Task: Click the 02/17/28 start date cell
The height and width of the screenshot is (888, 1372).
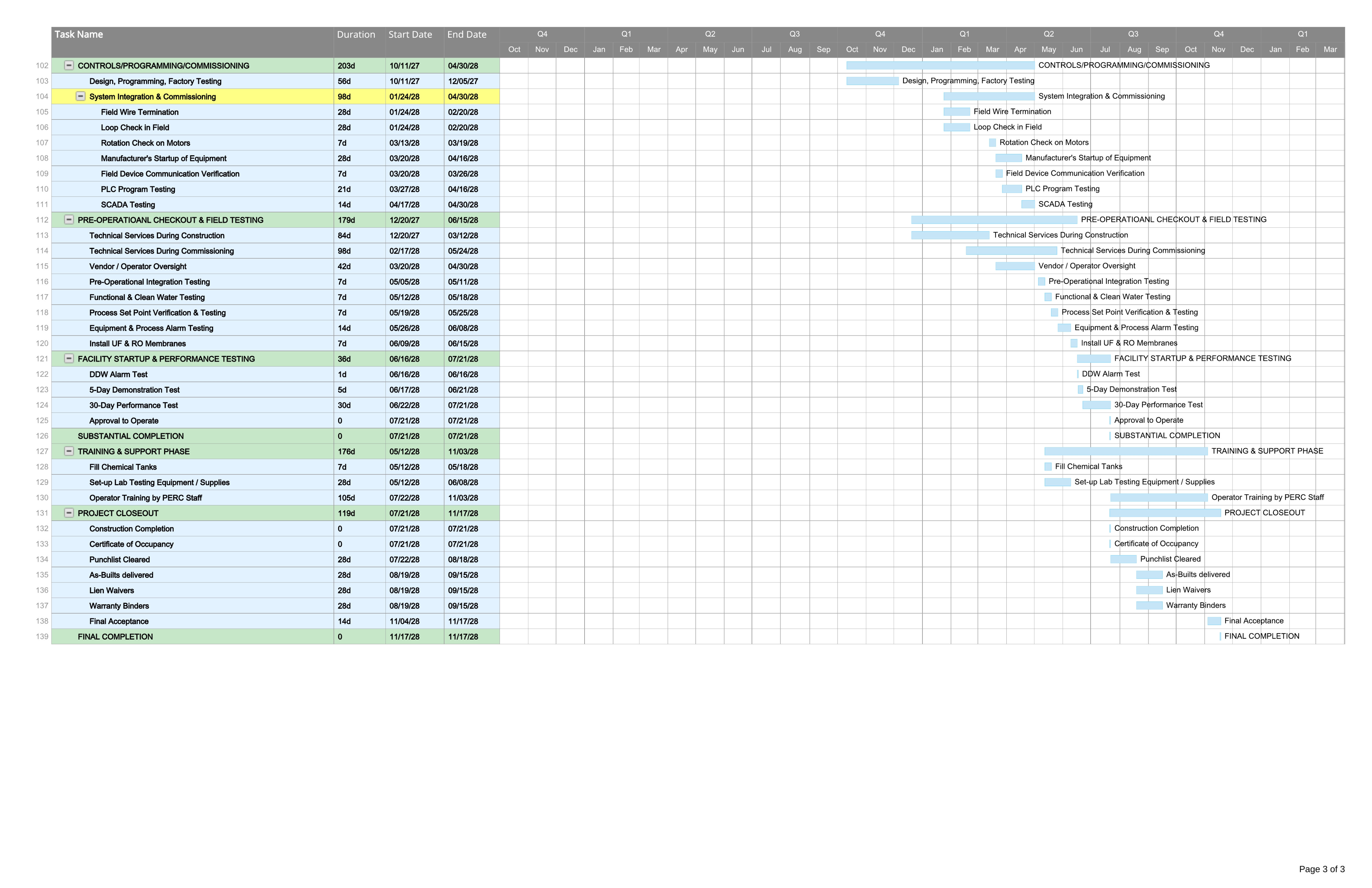Action: click(x=414, y=251)
